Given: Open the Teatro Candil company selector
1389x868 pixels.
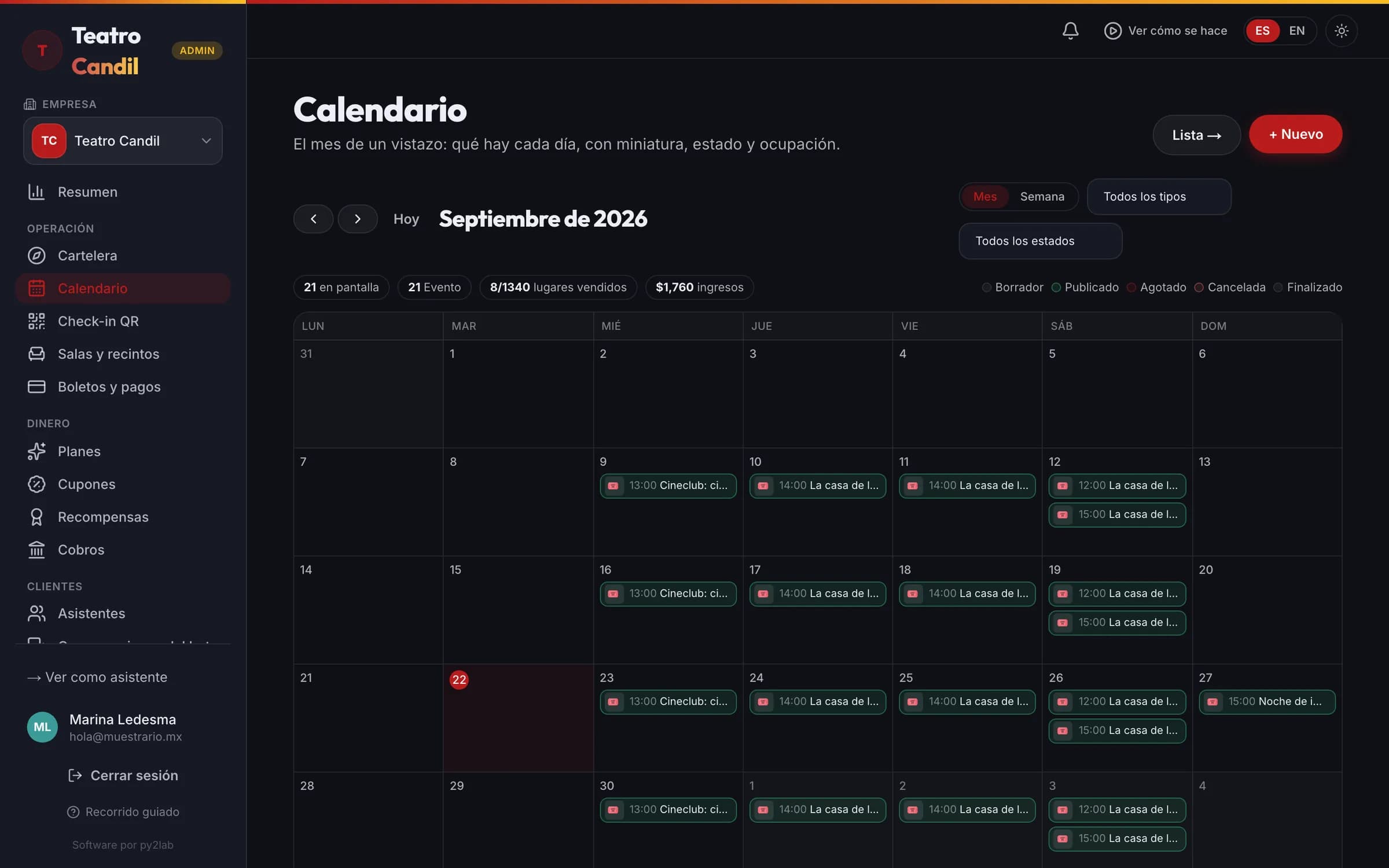Looking at the screenshot, I should pyautogui.click(x=123, y=141).
